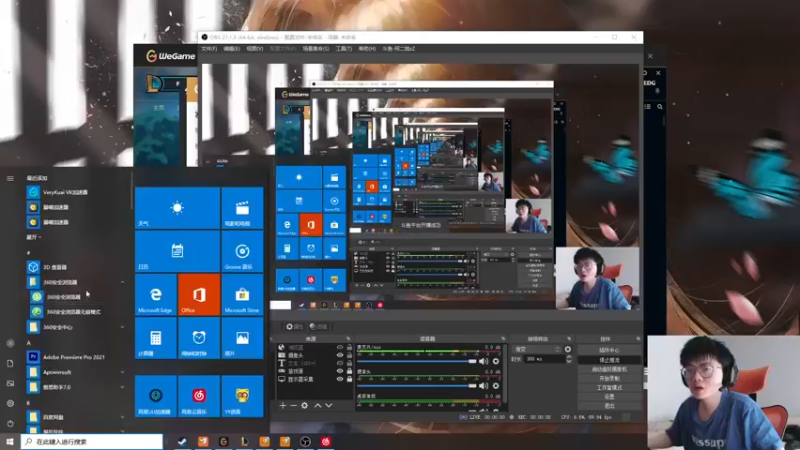Viewport: 800px width, 450px height.
Task: Open the scene transition type dropdown
Action: tap(536, 349)
